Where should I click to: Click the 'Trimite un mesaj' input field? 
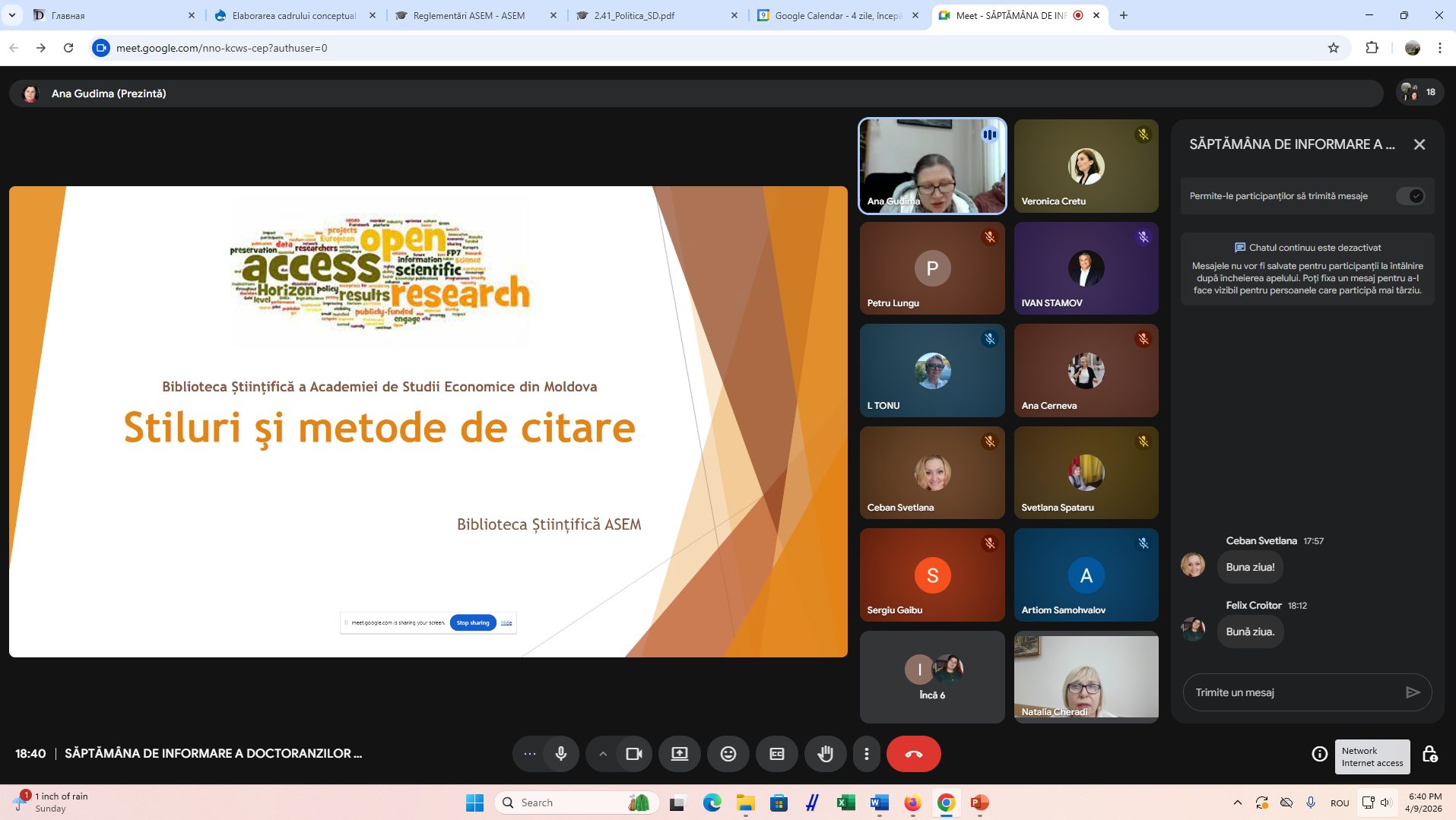1293,692
